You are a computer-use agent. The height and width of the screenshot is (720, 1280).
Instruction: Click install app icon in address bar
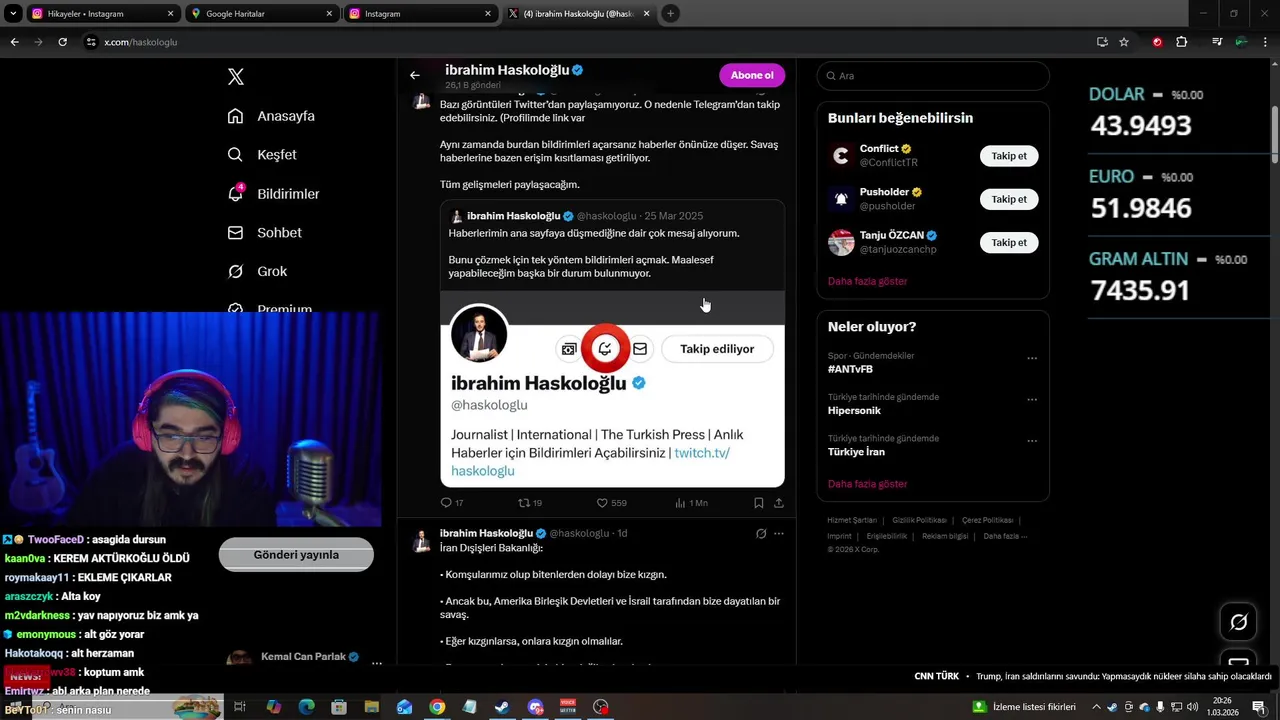[x=1102, y=42]
